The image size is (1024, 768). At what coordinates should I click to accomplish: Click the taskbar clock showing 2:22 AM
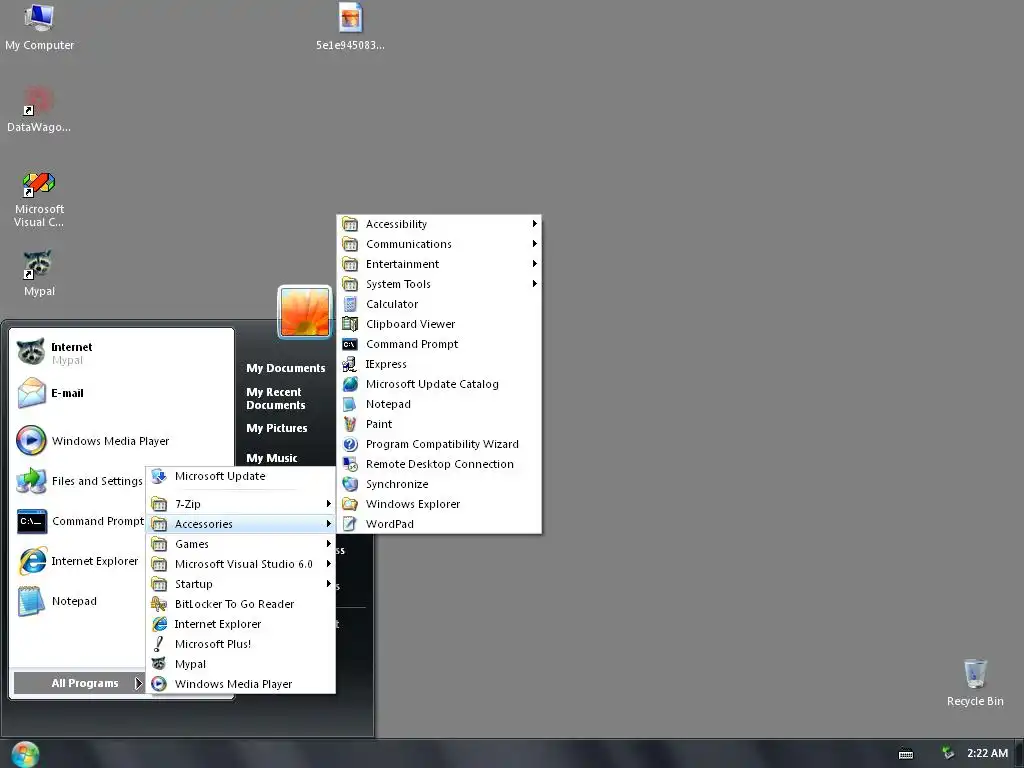click(987, 753)
